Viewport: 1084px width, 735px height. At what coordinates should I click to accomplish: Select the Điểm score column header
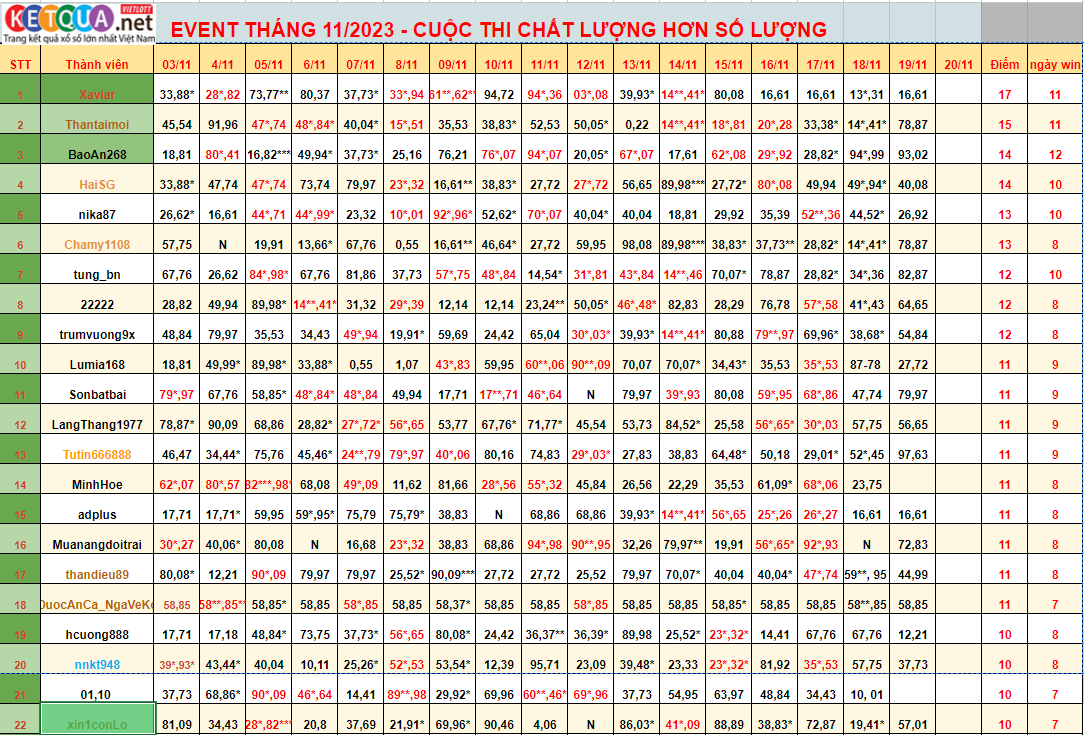(1005, 65)
